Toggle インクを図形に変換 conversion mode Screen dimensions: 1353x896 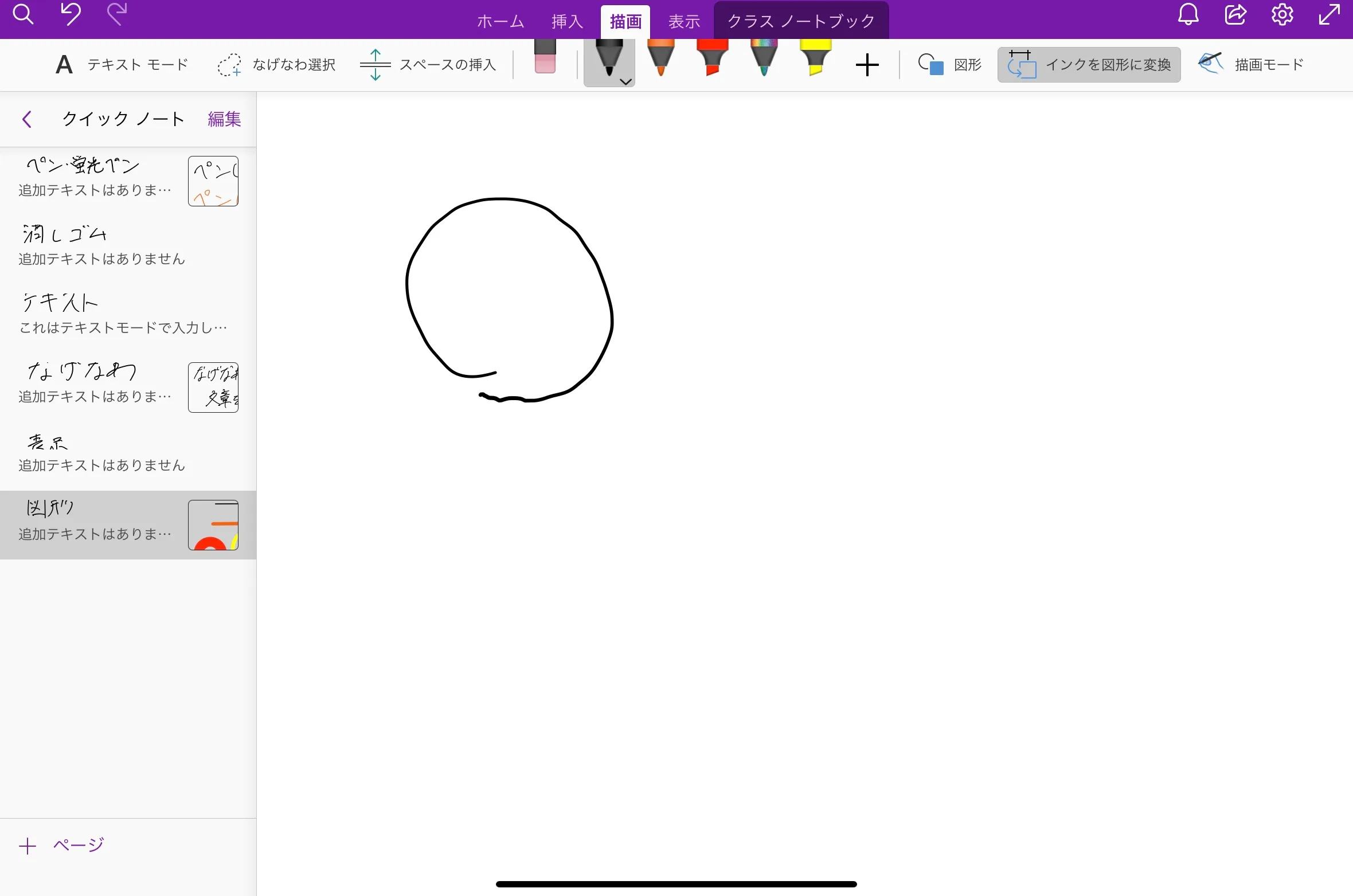tap(1088, 64)
